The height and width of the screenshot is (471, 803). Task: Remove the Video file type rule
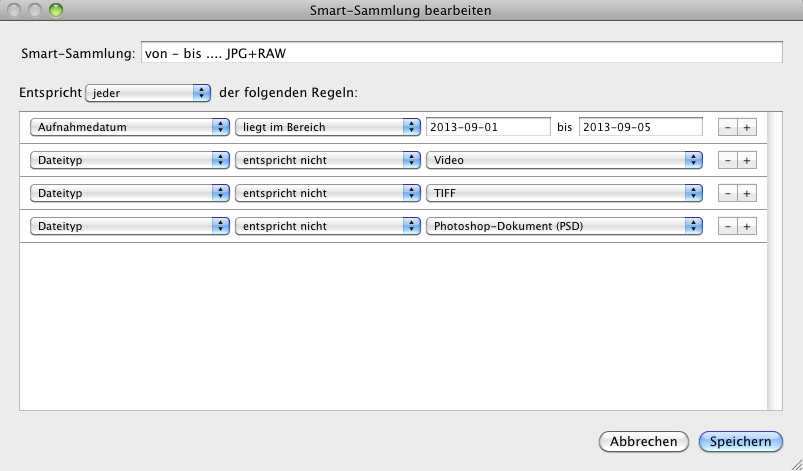coord(727,160)
